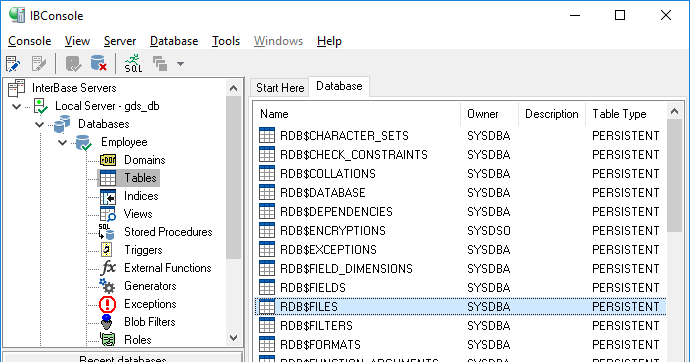The width and height of the screenshot is (690, 362).
Task: Select the RDB$FORMATS row
Action: point(460,344)
